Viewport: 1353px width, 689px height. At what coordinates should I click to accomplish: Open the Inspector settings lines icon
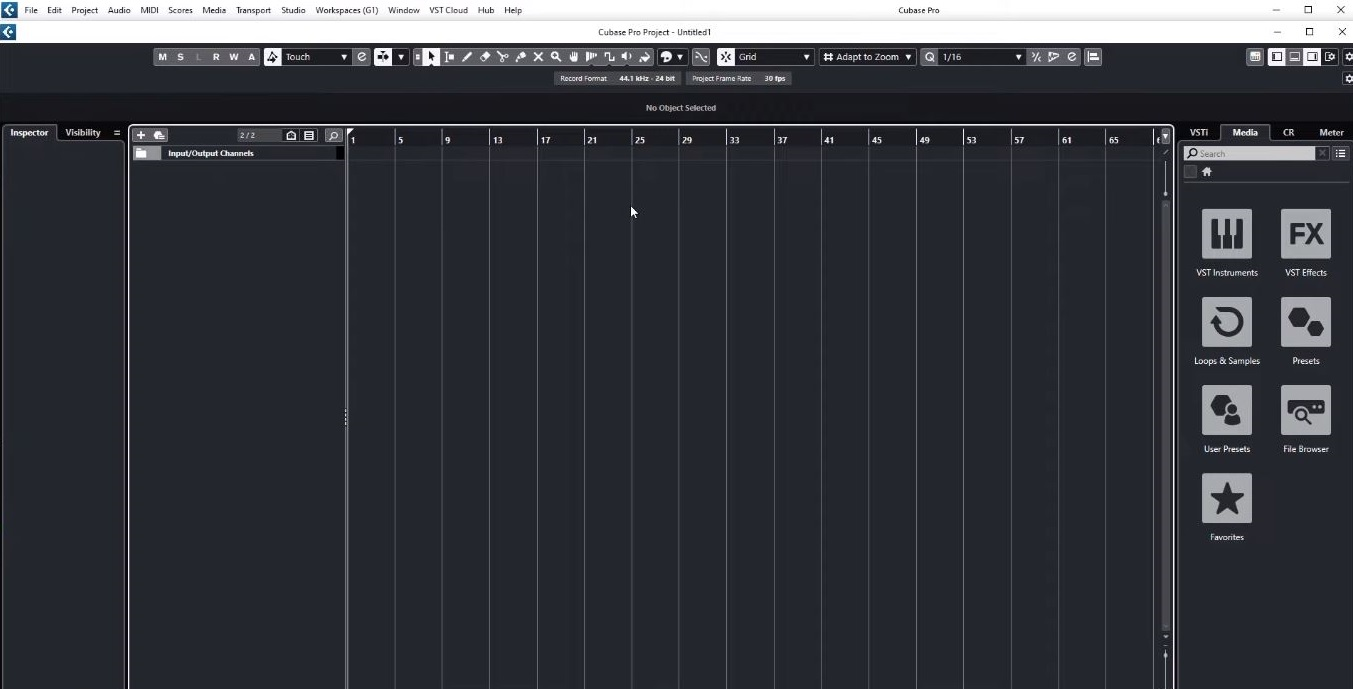click(117, 133)
